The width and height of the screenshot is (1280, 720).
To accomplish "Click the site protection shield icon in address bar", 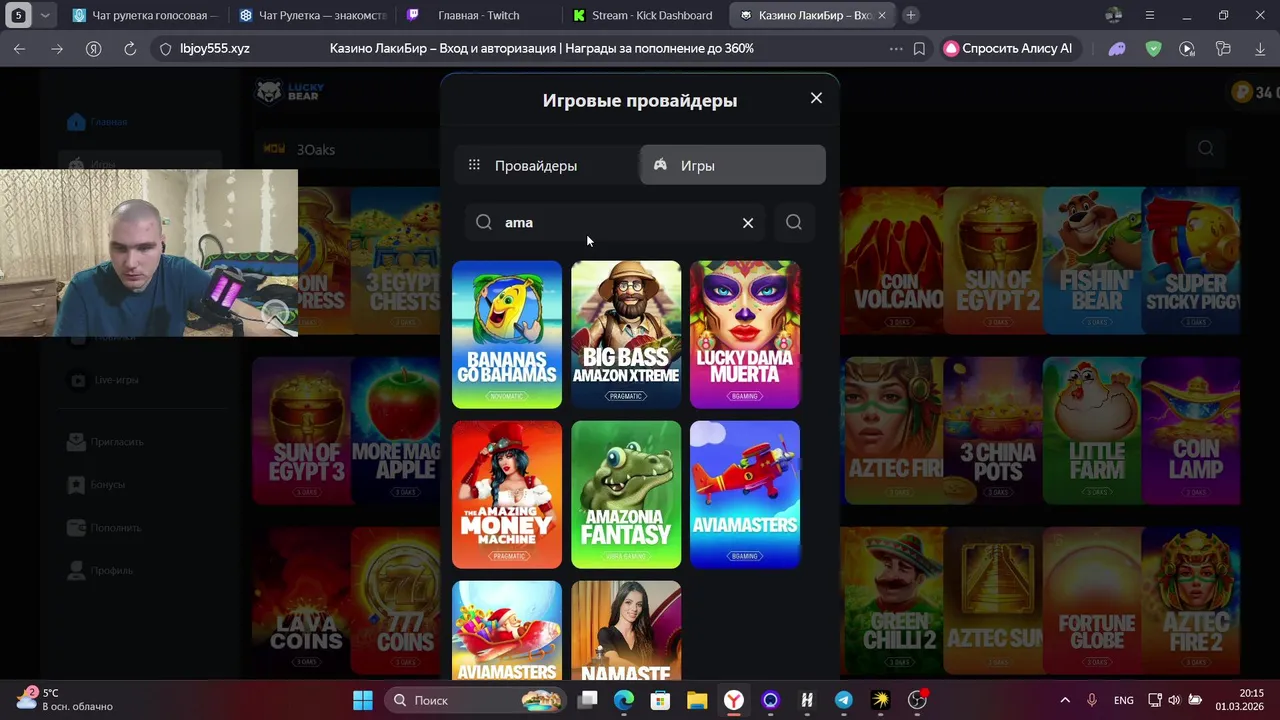I will pyautogui.click(x=166, y=48).
